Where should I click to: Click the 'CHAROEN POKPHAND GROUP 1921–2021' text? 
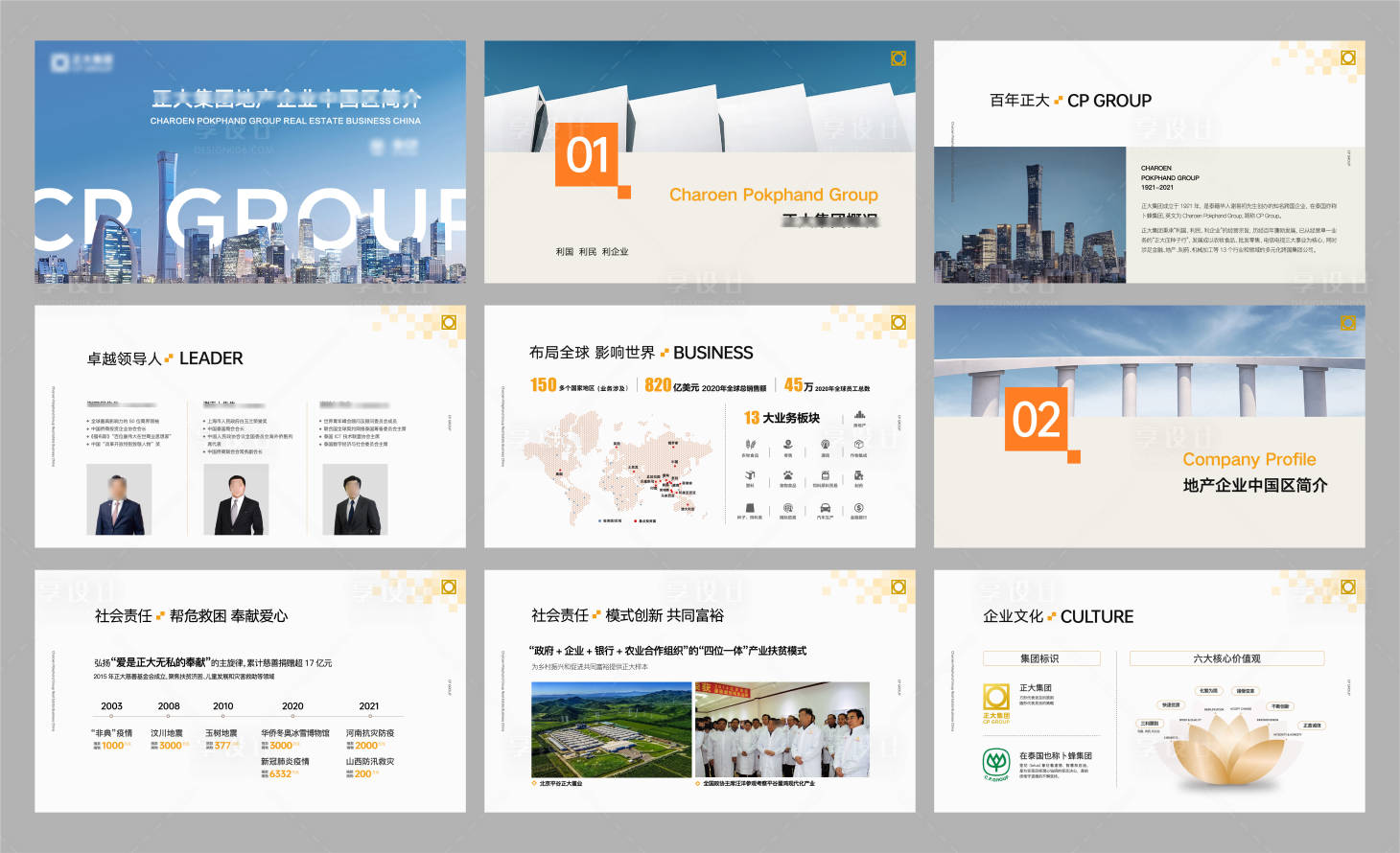point(1170,177)
